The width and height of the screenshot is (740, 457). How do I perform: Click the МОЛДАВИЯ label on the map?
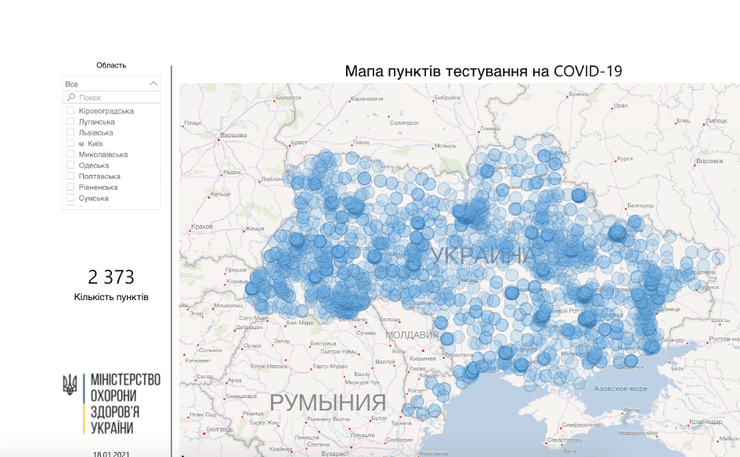(x=413, y=334)
